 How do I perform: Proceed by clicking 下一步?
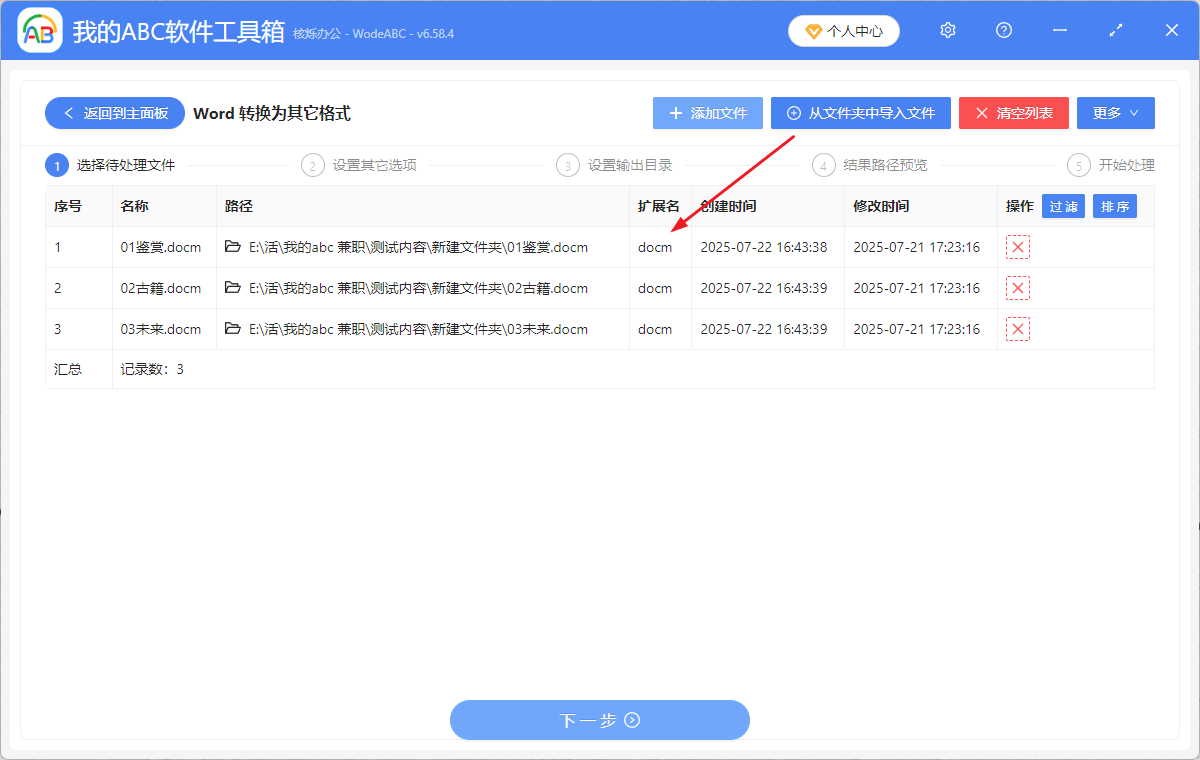tap(599, 720)
